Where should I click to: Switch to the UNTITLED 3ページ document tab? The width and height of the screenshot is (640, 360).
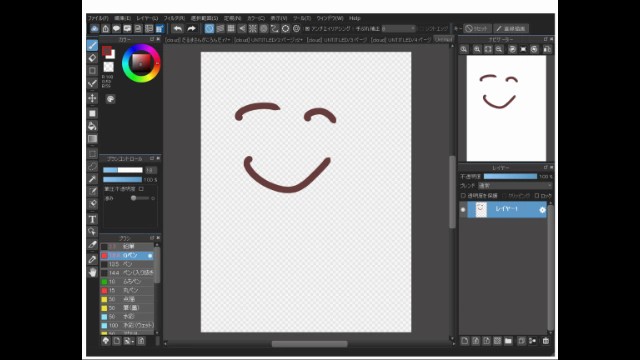337,40
